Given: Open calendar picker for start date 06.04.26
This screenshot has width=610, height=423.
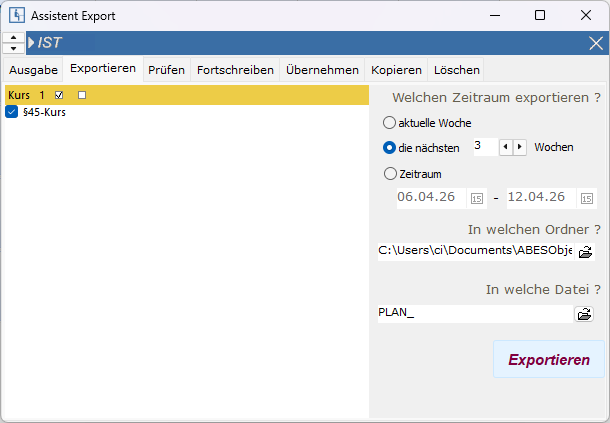Looking at the screenshot, I should coord(476,198).
